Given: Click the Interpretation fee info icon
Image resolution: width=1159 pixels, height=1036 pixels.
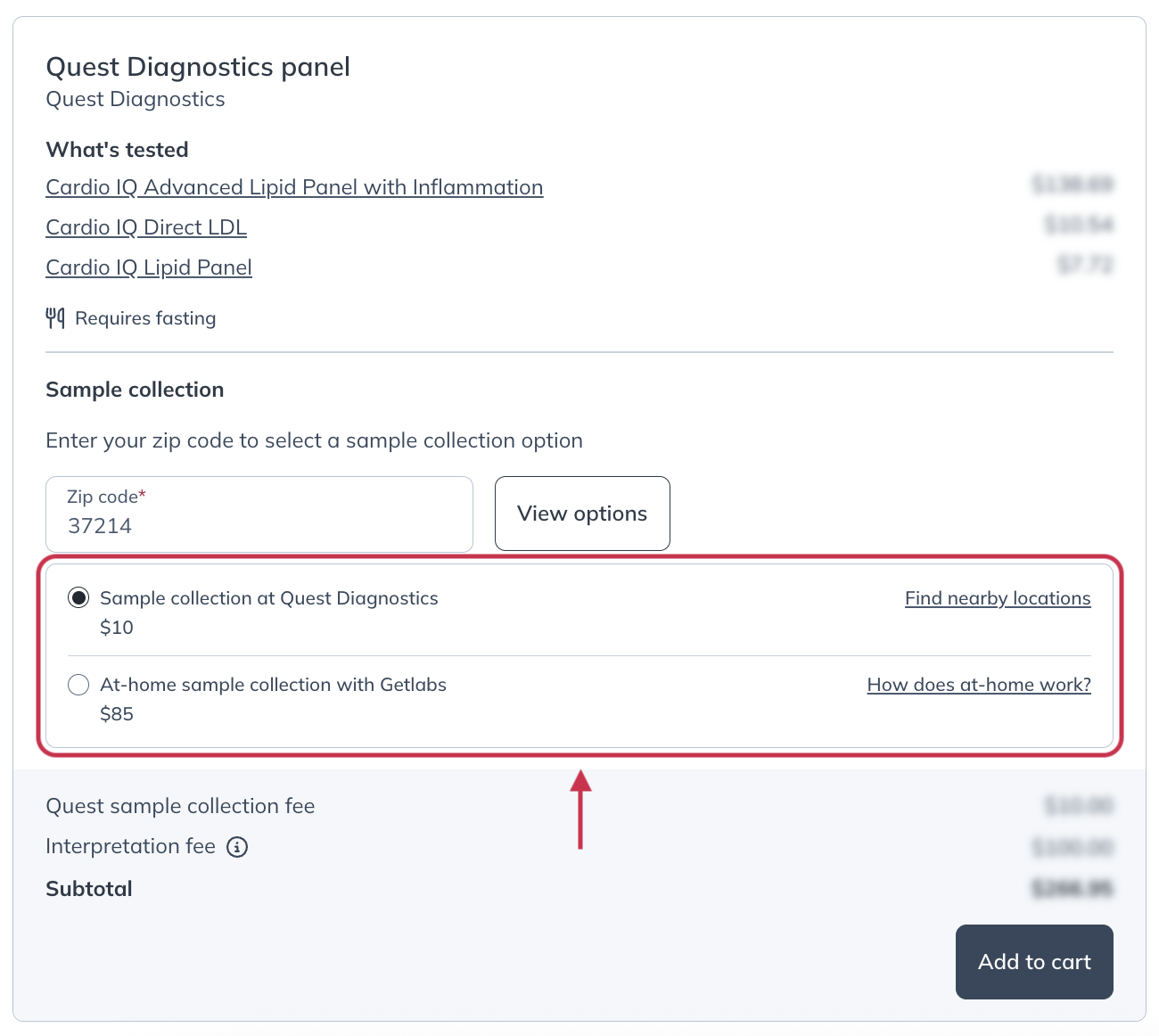Looking at the screenshot, I should [x=237, y=847].
